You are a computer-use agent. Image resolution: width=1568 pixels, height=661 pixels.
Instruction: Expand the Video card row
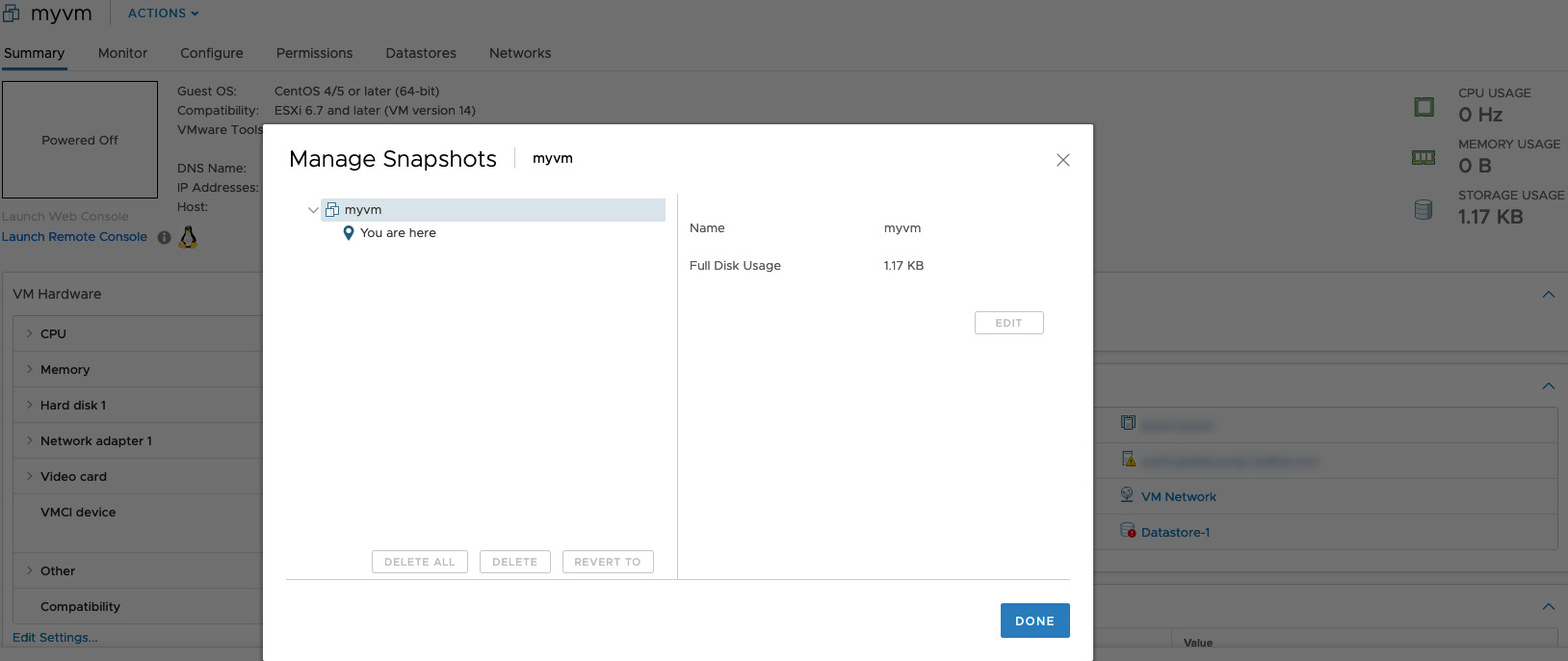tap(30, 476)
